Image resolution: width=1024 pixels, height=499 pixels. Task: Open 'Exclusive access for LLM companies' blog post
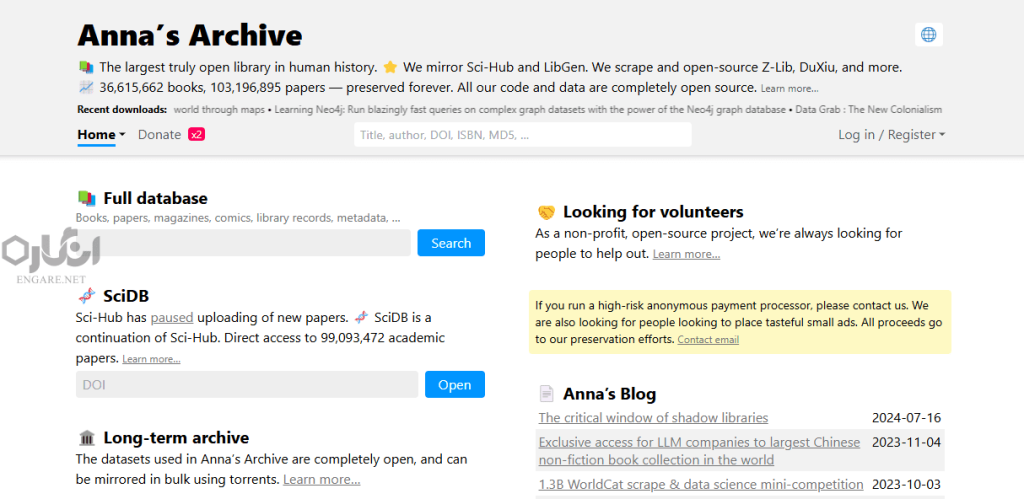(x=699, y=451)
